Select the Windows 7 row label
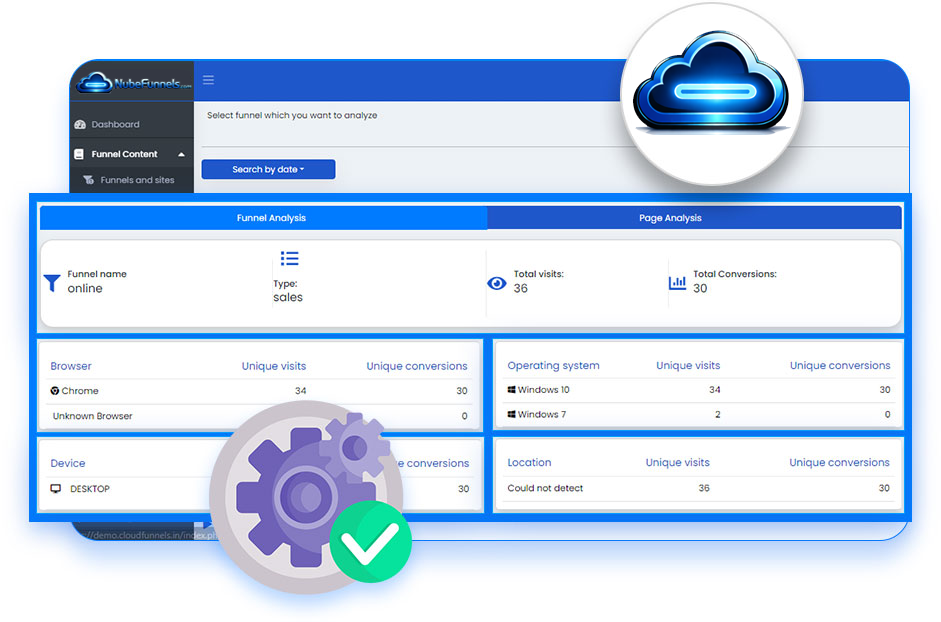The image size is (941, 622). click(542, 414)
